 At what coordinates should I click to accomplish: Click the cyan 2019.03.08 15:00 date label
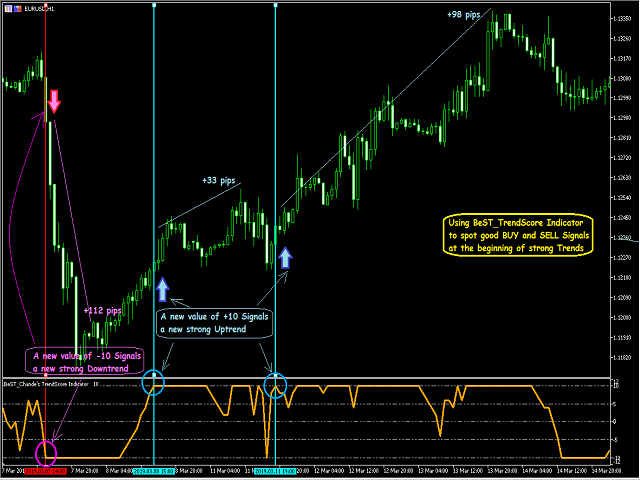point(154,471)
